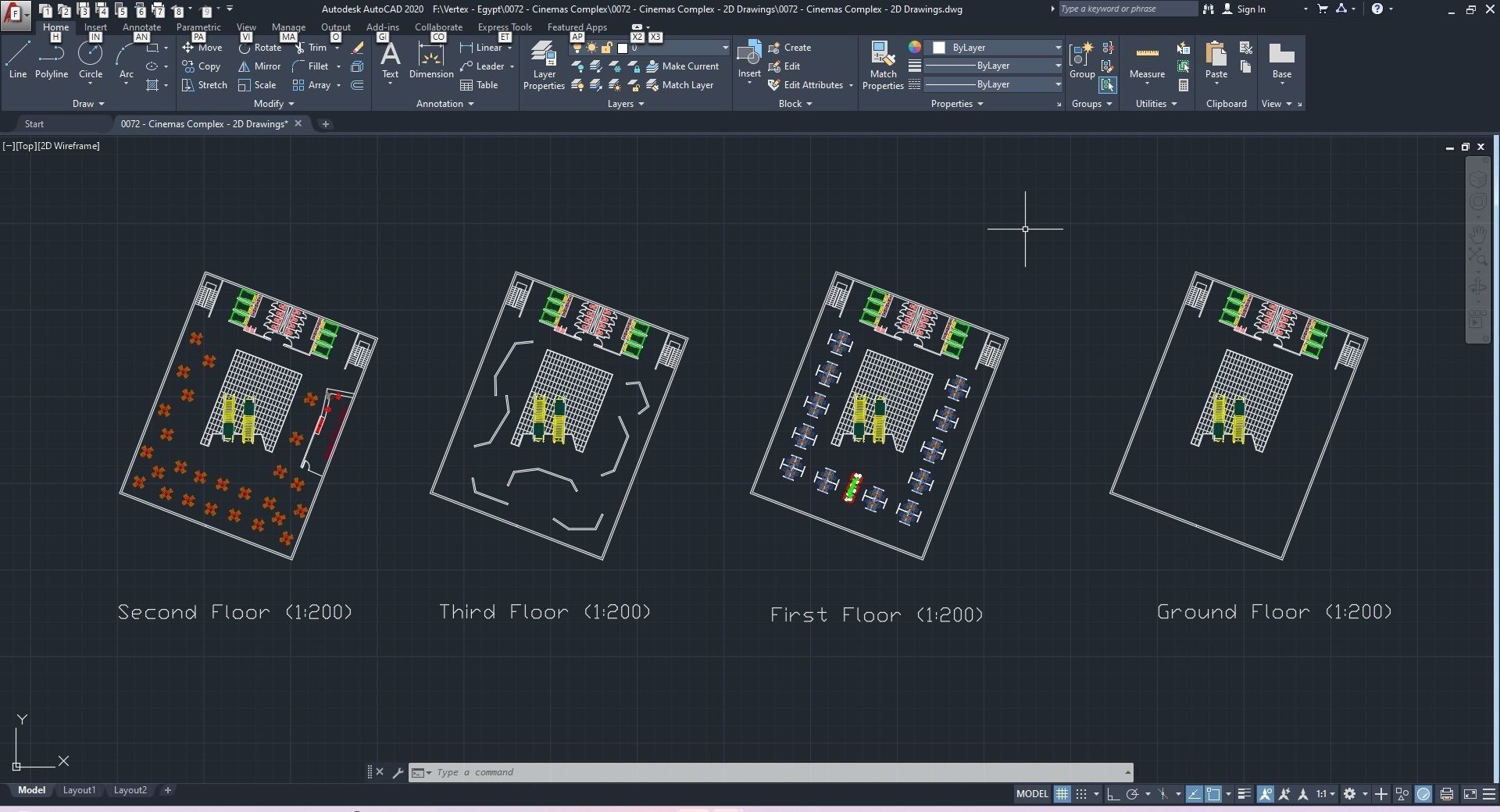Toggle hardware acceleration in status bar
The height and width of the screenshot is (812, 1500).
tap(1423, 794)
